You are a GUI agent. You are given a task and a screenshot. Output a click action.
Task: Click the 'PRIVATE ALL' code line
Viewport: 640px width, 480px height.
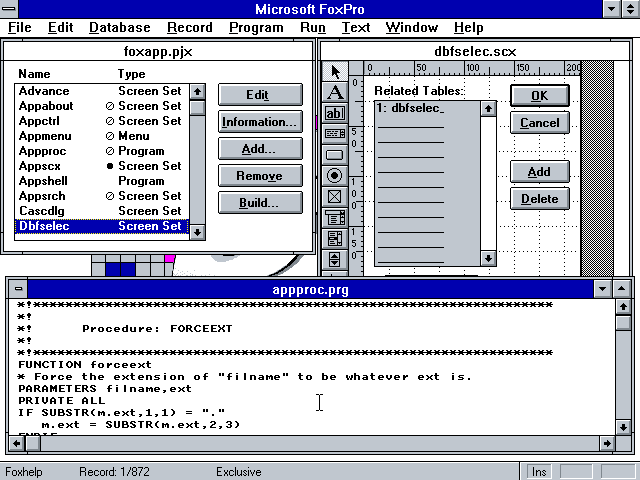coord(62,400)
